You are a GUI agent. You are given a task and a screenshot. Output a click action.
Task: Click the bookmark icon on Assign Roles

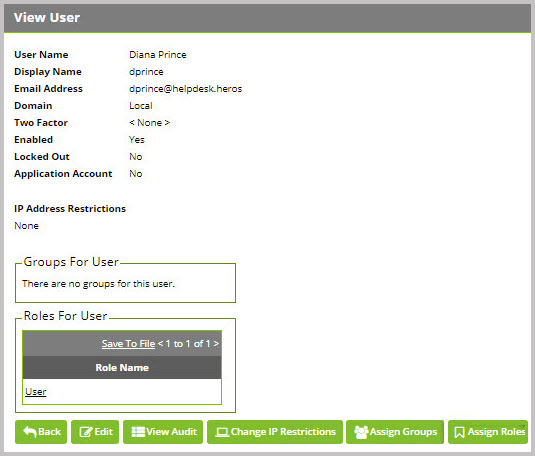point(459,432)
